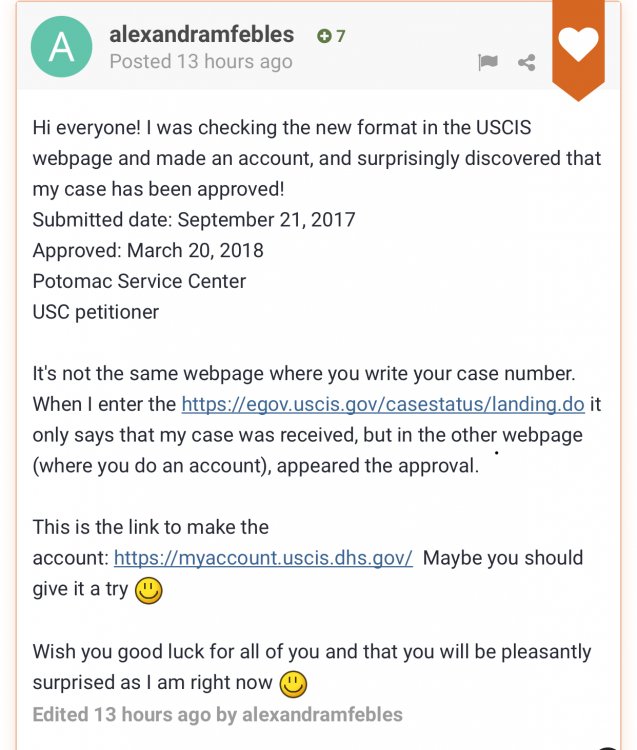This screenshot has height=750, width=637.
Task: Click the smiley emoji after "right now"
Action: [x=293, y=684]
